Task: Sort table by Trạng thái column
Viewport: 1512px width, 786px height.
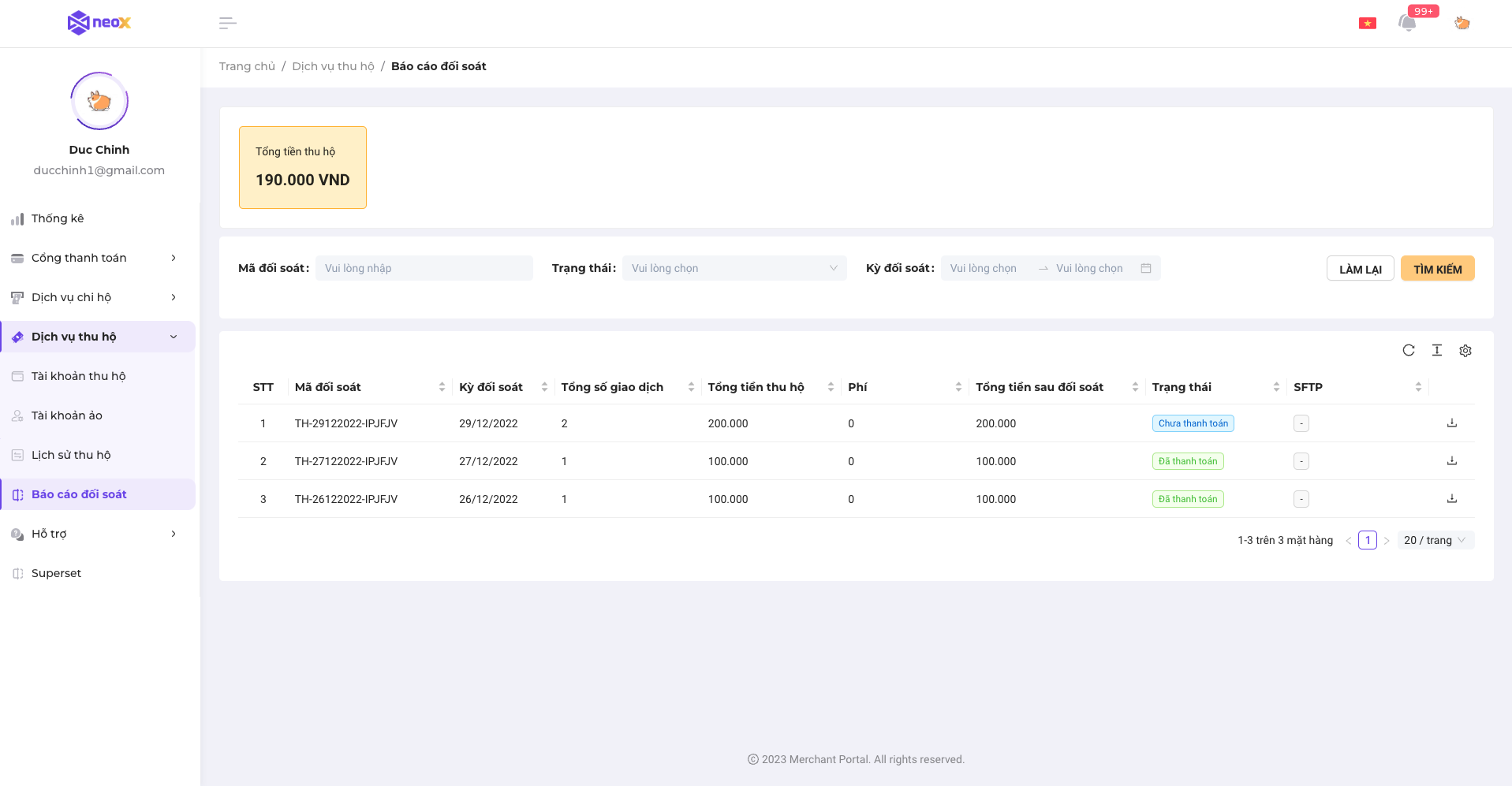Action: (x=1275, y=387)
